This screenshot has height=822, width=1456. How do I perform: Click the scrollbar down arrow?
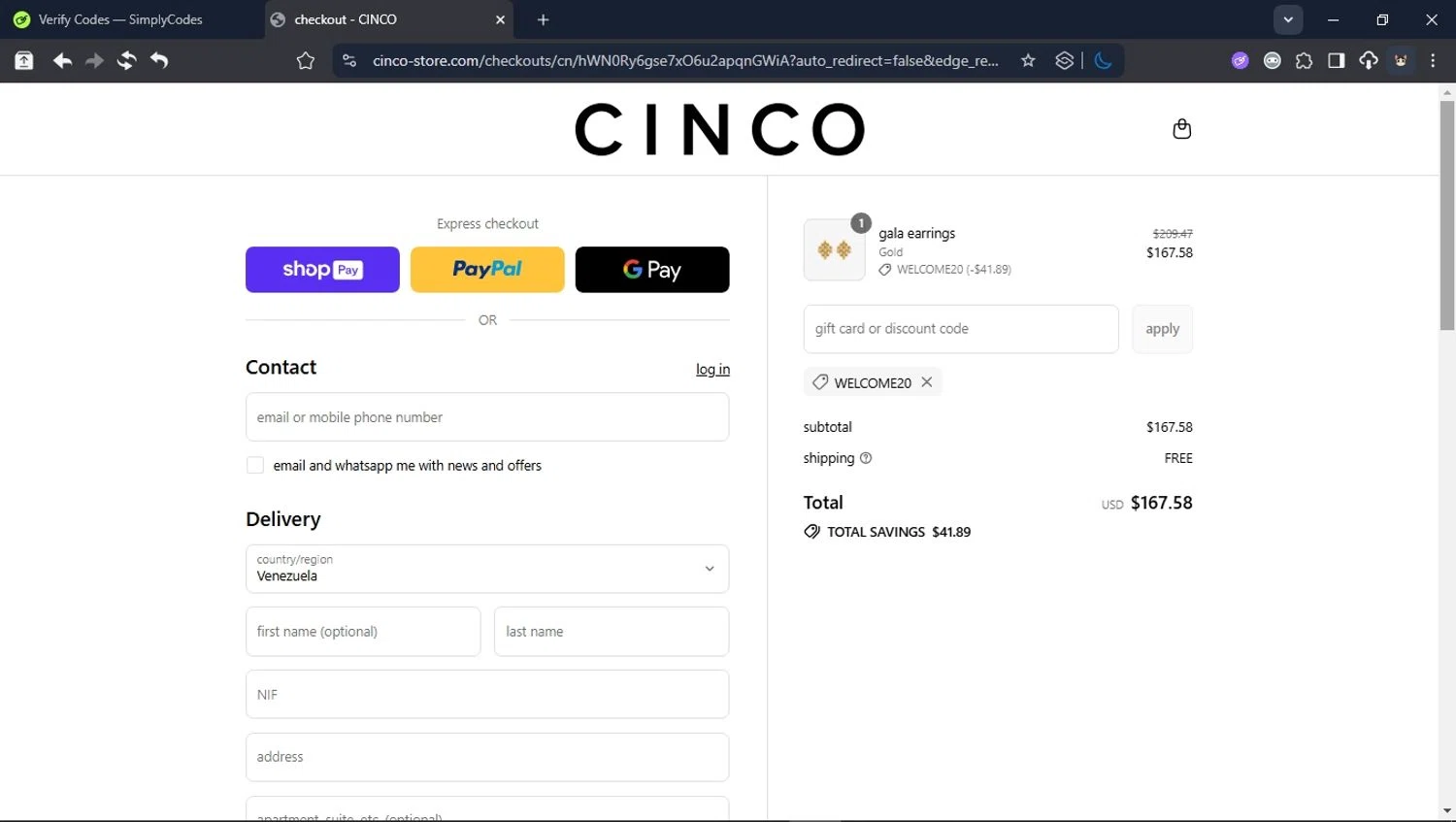1447,811
